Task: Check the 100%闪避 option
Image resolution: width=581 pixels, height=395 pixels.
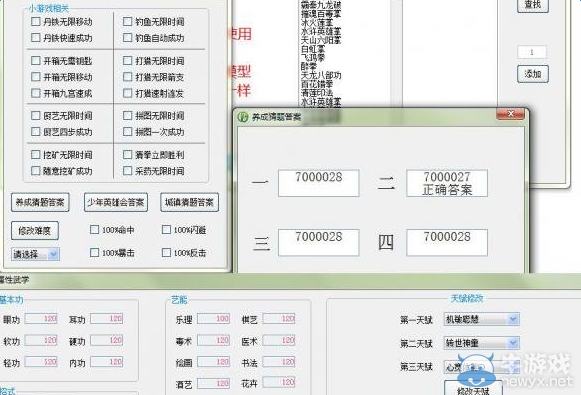Action: coord(166,230)
